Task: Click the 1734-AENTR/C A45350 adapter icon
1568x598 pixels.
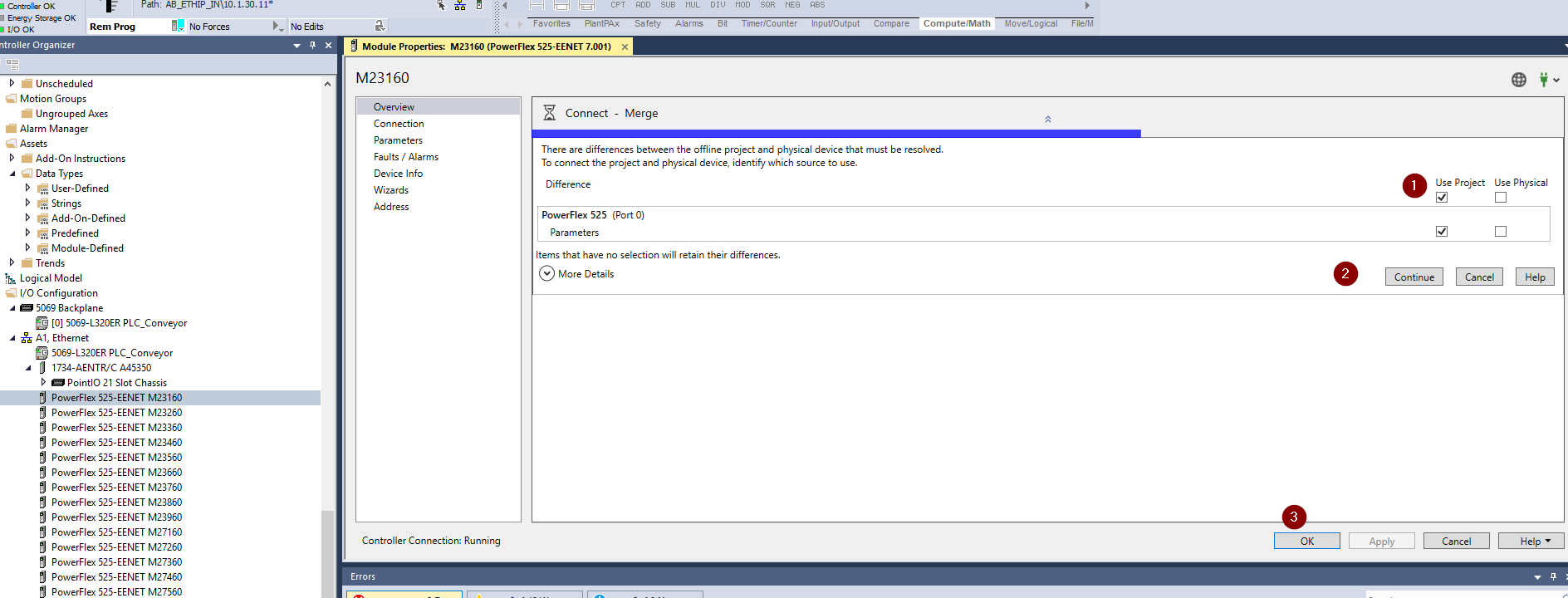Action: (42, 368)
